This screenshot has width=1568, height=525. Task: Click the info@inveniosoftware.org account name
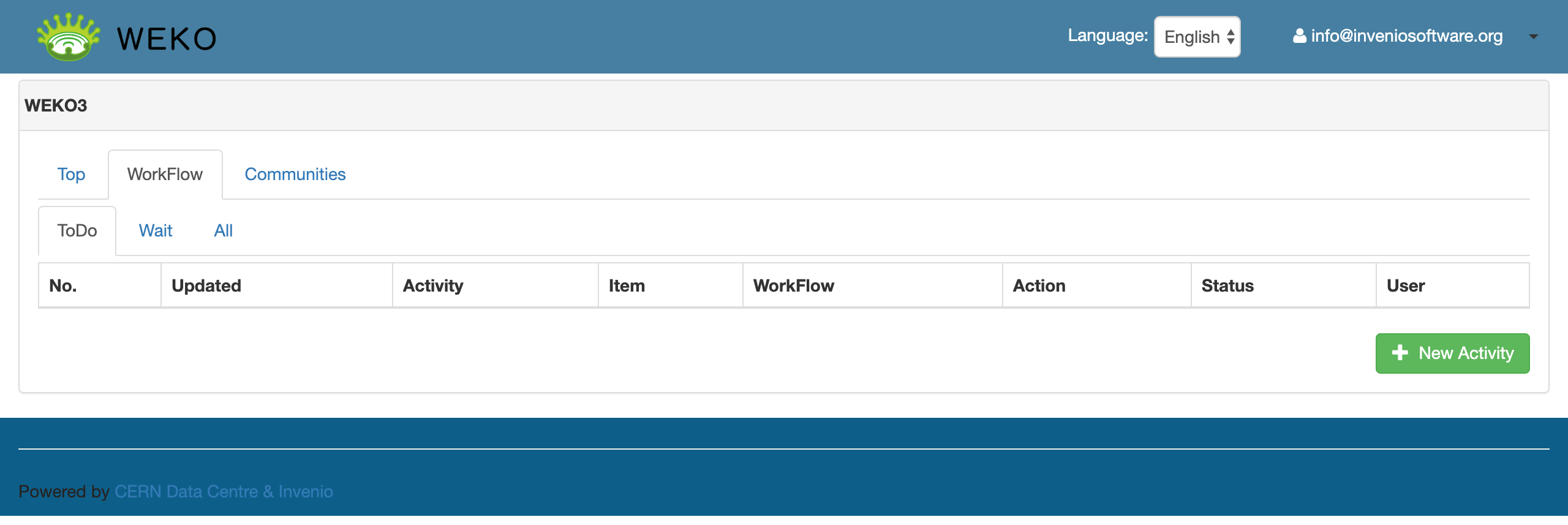click(1406, 36)
